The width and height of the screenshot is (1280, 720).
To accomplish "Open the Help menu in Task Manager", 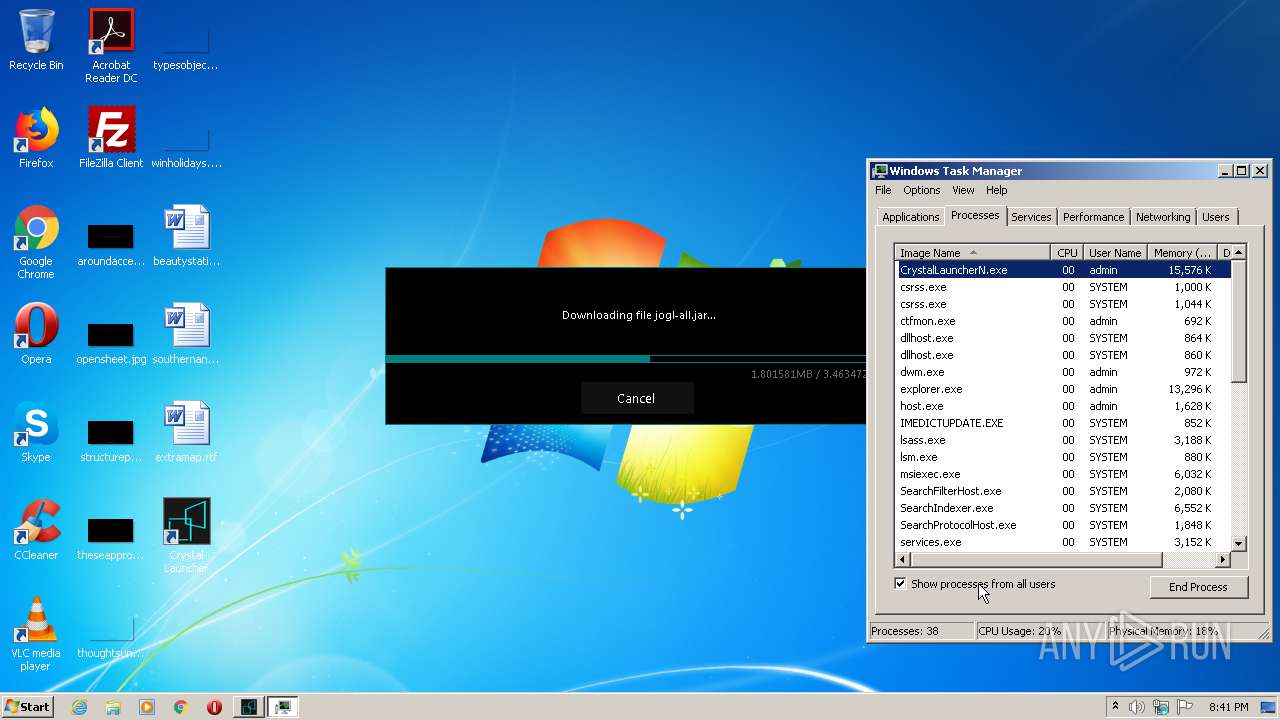I will pos(997,190).
